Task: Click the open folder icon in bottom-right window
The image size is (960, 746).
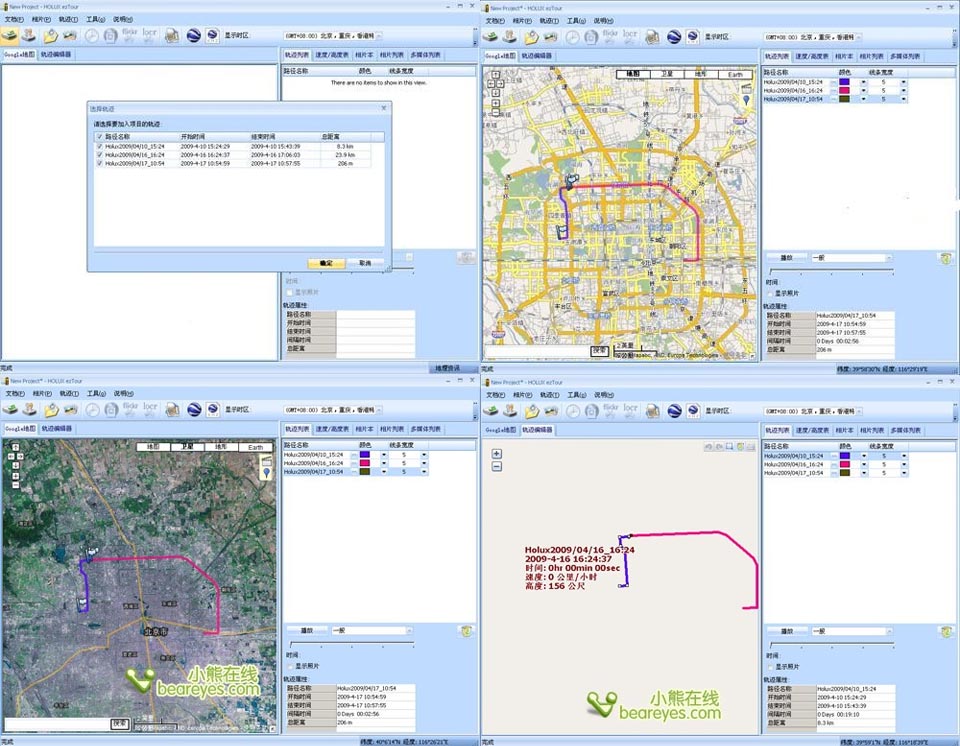Action: (532, 408)
